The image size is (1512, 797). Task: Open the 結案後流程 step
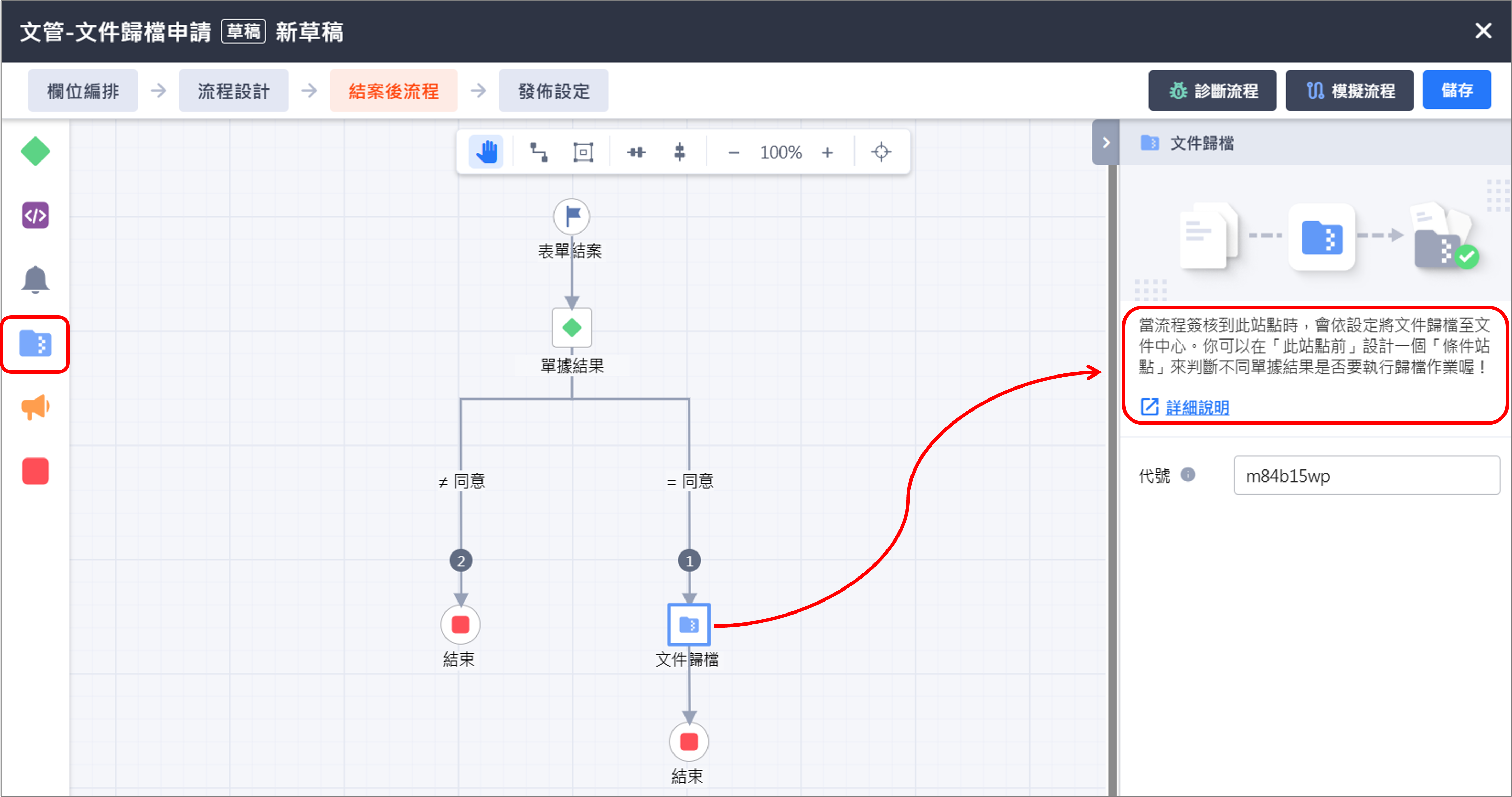pyautogui.click(x=393, y=91)
